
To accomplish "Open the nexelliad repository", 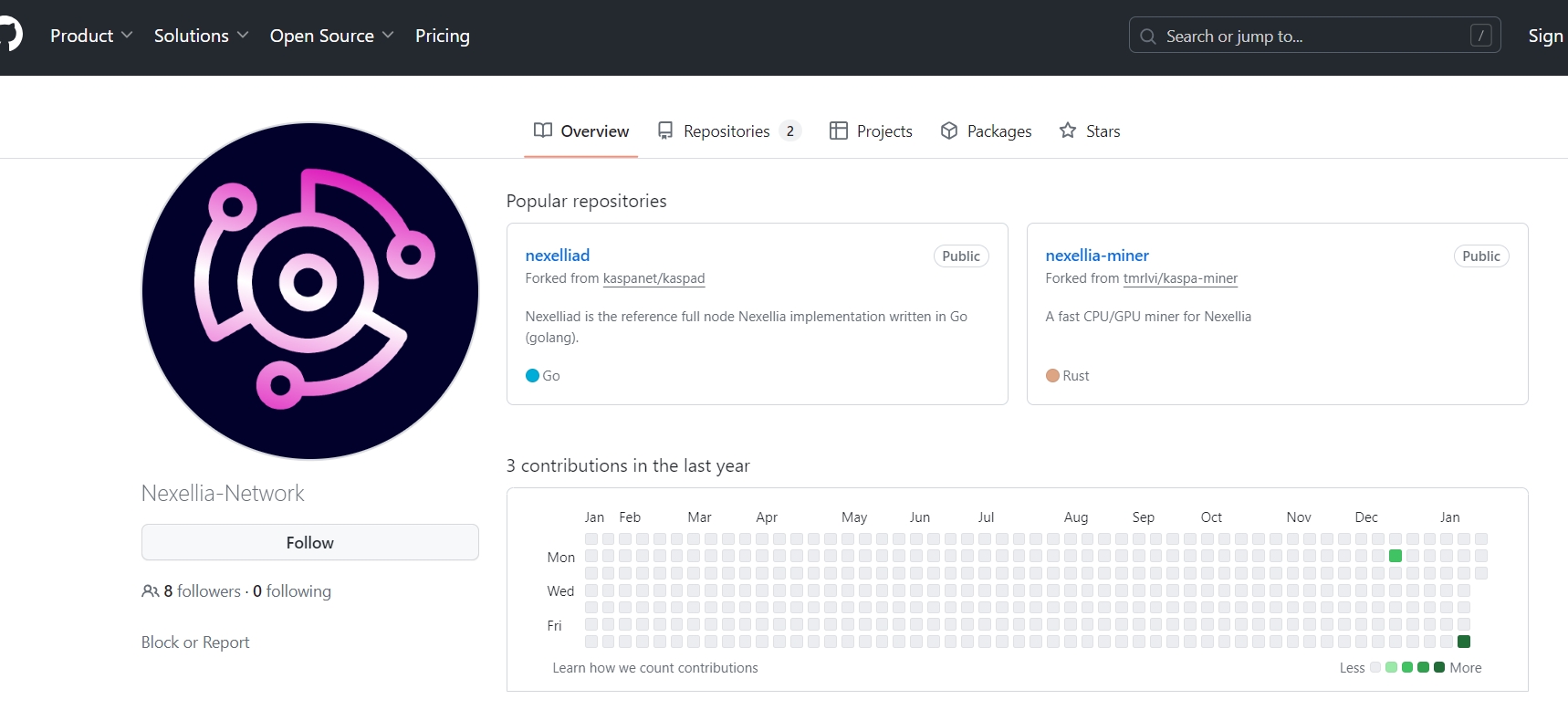I will point(558,256).
